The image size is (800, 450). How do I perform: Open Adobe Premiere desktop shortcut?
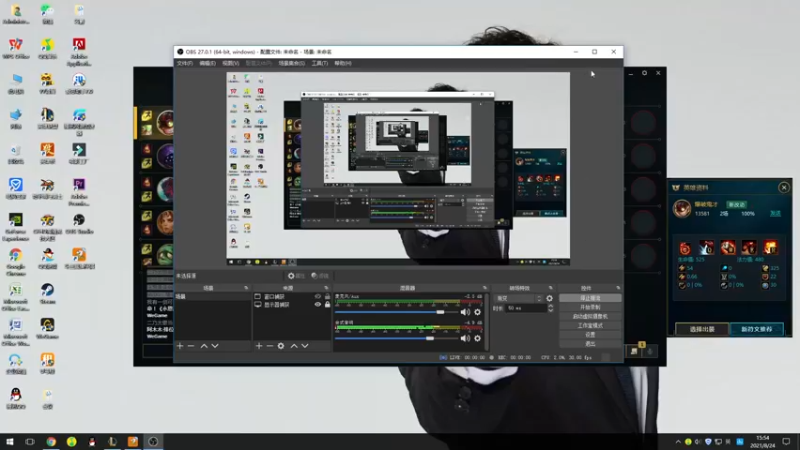point(79,190)
